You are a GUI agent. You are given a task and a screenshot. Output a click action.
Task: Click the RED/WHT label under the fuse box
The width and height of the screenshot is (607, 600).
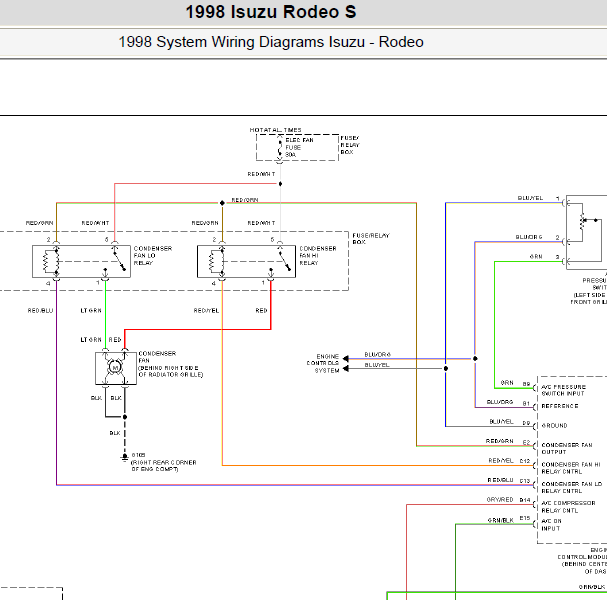click(x=261, y=174)
